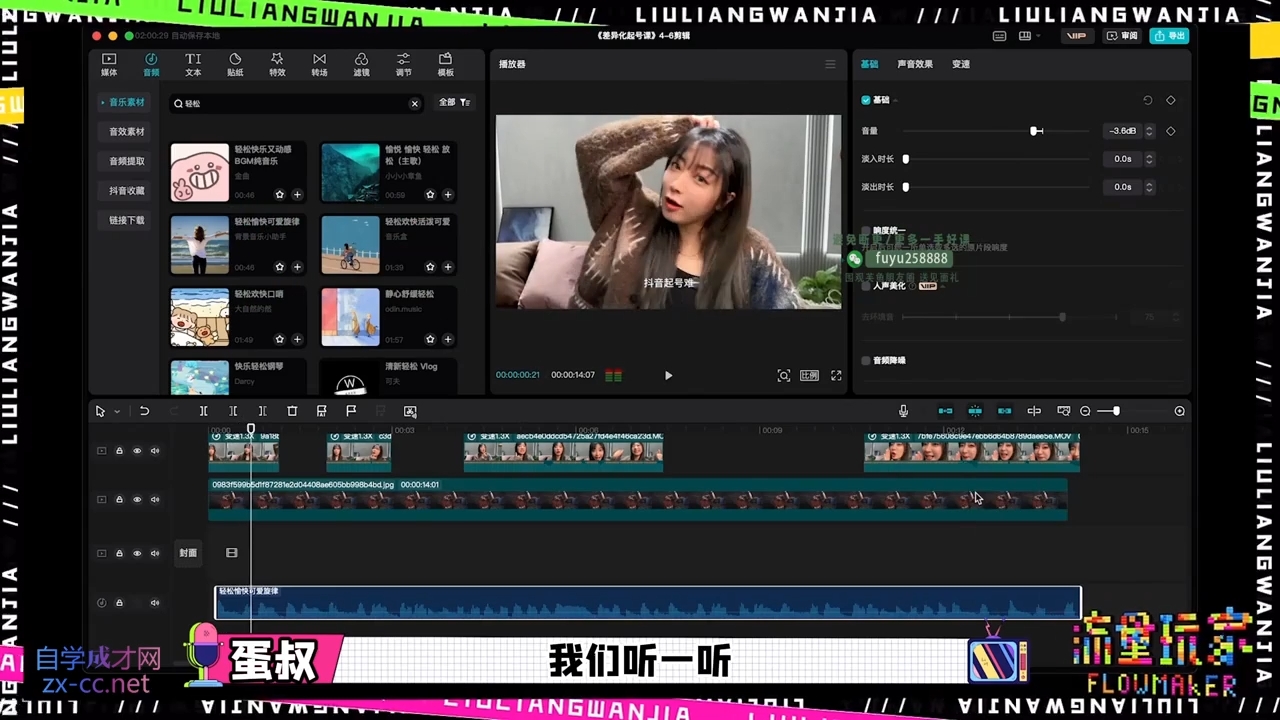Open the selection tool dropdown arrow
The width and height of the screenshot is (1280, 720).
(117, 412)
